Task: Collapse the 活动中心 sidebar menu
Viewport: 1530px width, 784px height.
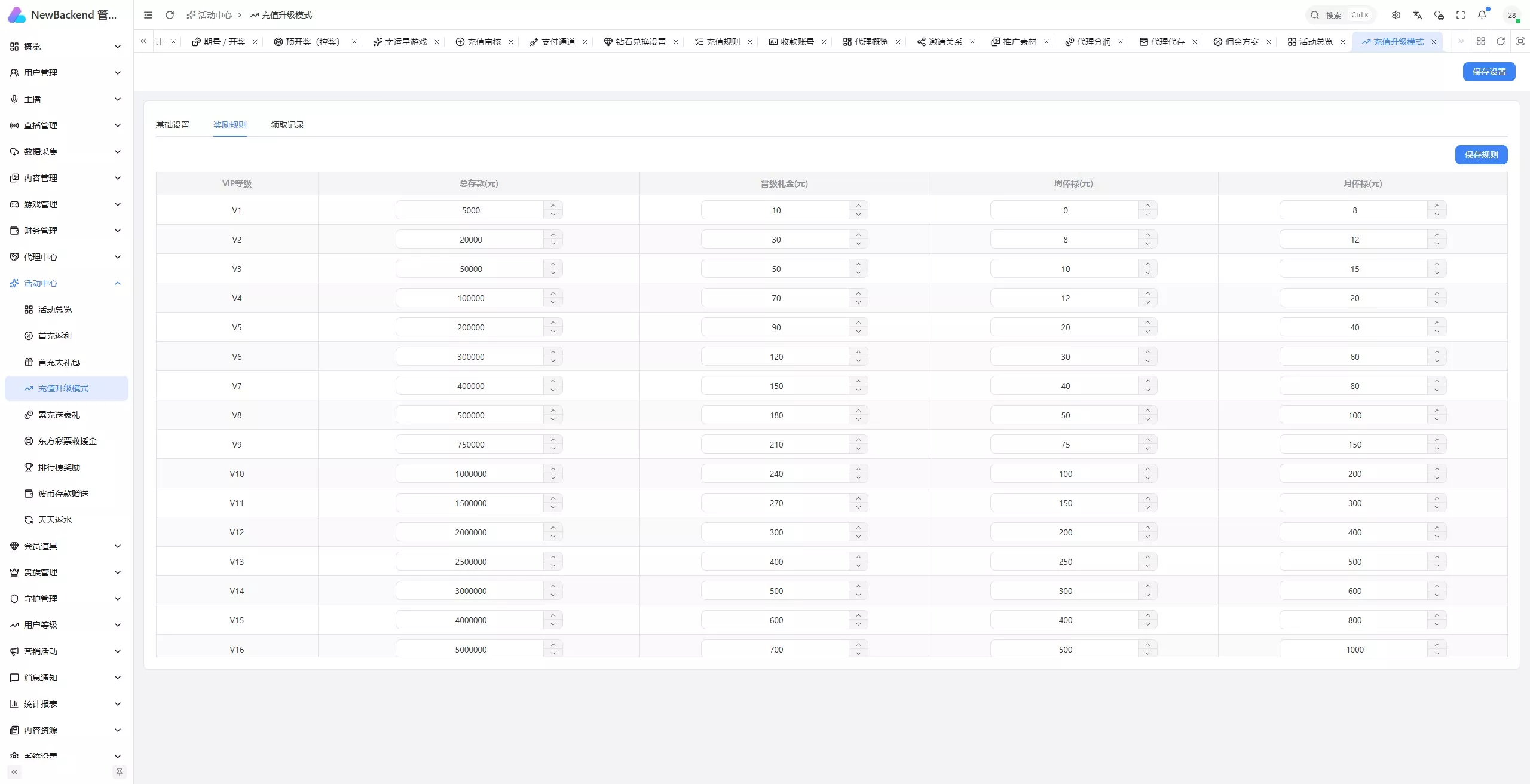Action: 66,283
